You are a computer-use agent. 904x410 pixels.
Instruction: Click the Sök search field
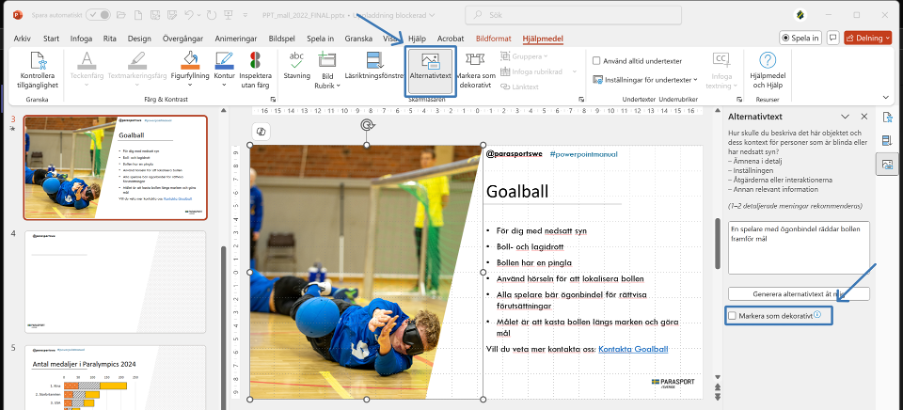574,15
